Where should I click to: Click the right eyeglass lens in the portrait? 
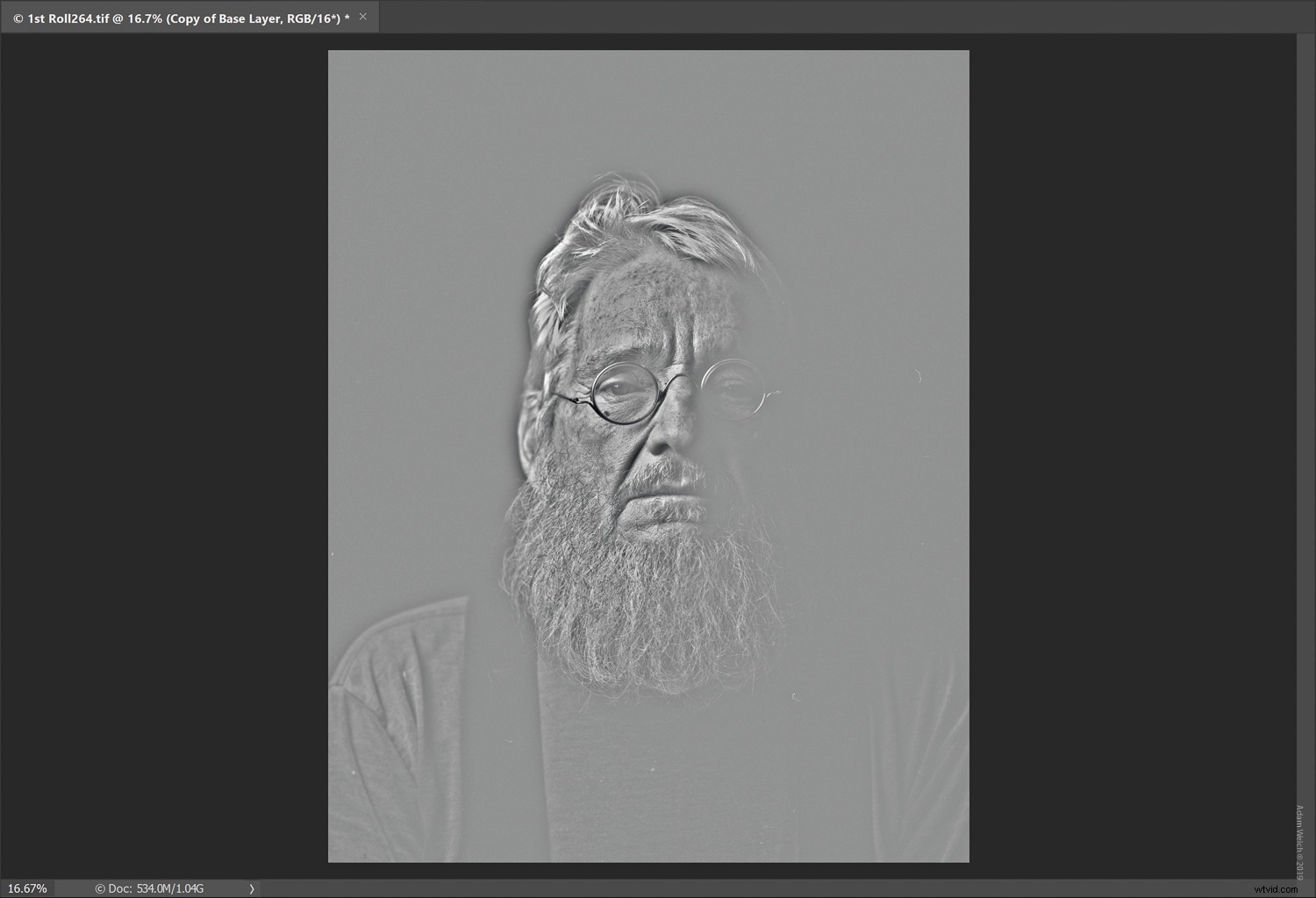click(733, 389)
